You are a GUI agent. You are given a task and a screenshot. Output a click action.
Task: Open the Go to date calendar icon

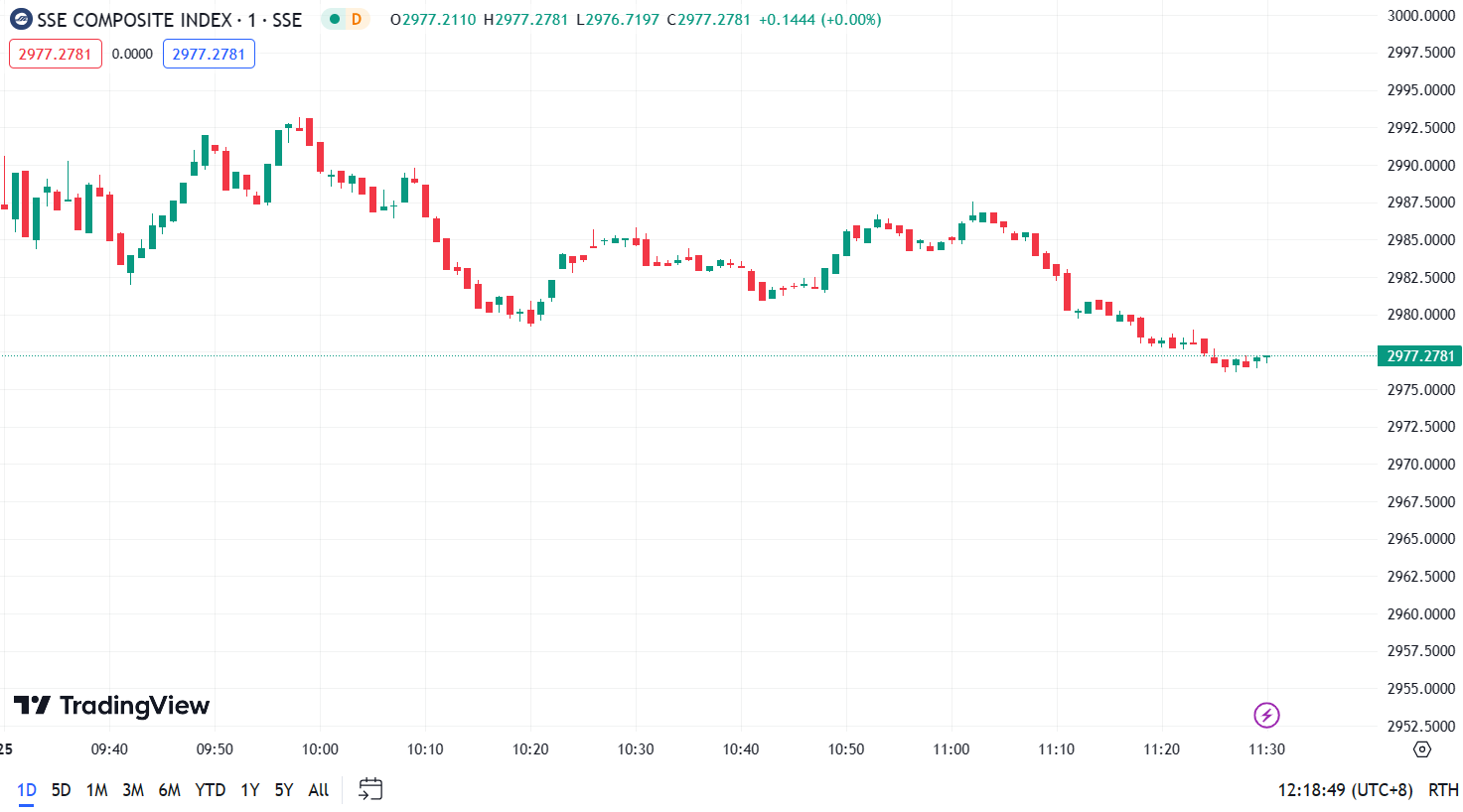(370, 790)
